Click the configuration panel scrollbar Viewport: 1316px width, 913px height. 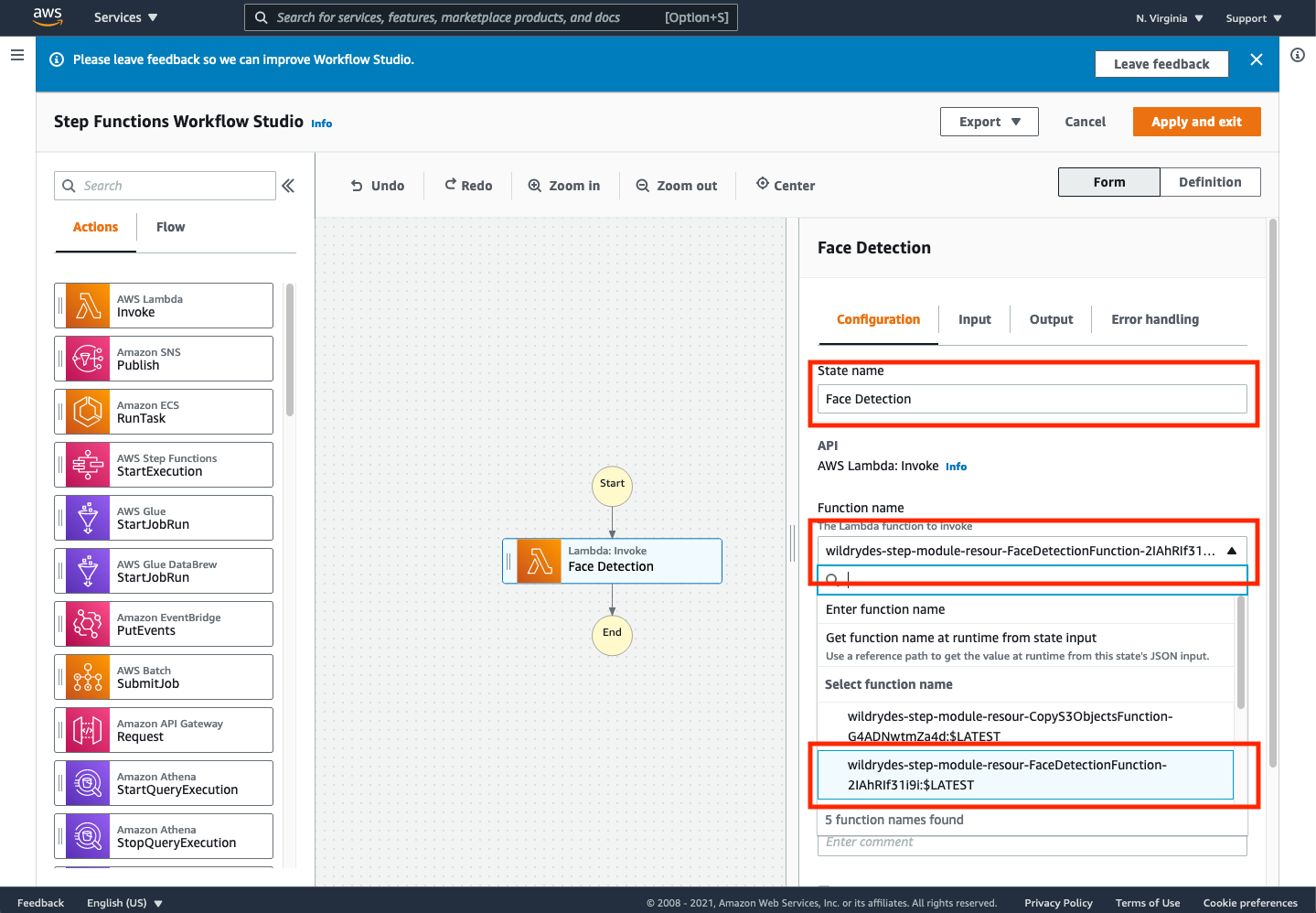coord(1273,492)
